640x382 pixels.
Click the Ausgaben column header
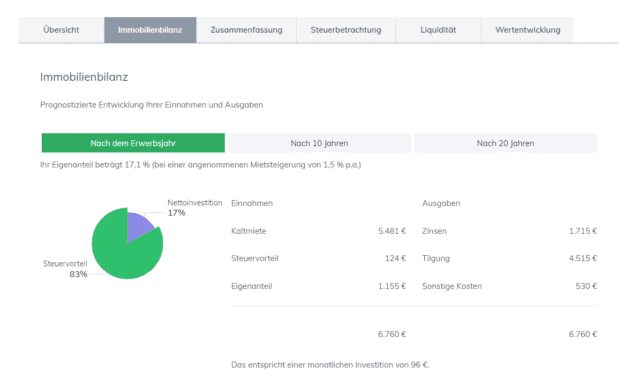(441, 203)
